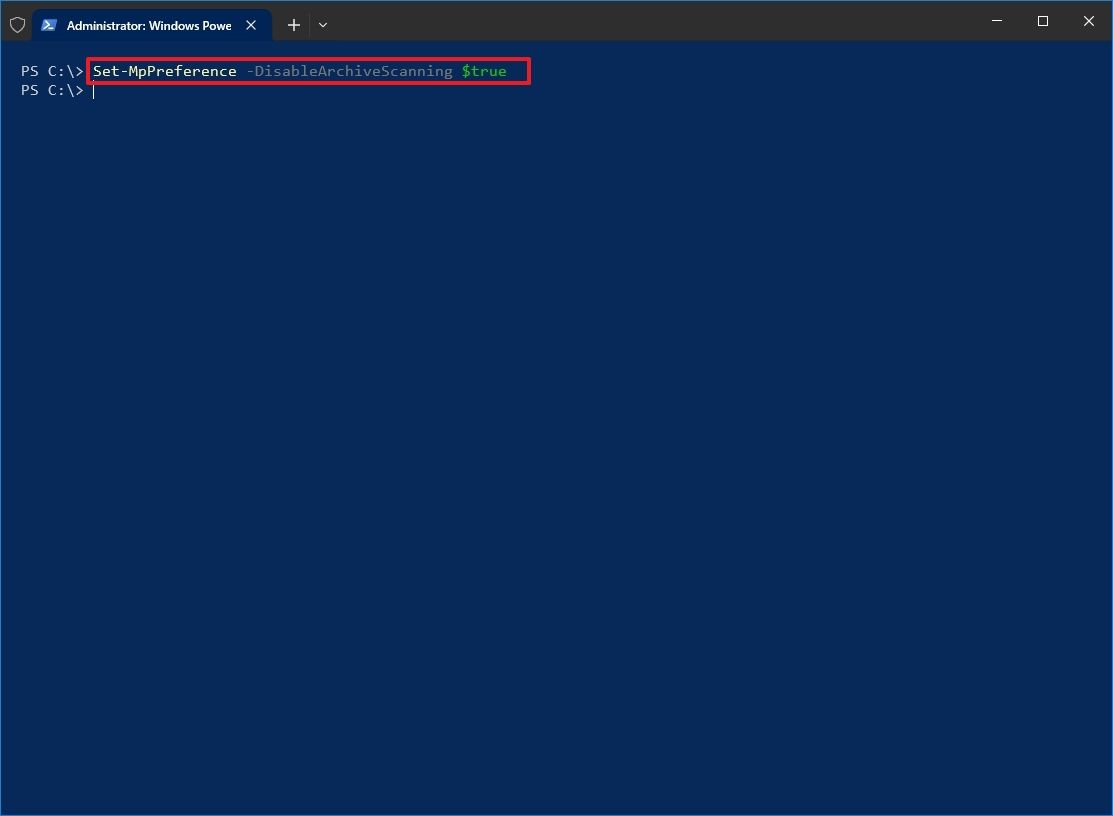Place cursor on the second PS C:\> prompt
The image size is (1113, 816).
52,90
